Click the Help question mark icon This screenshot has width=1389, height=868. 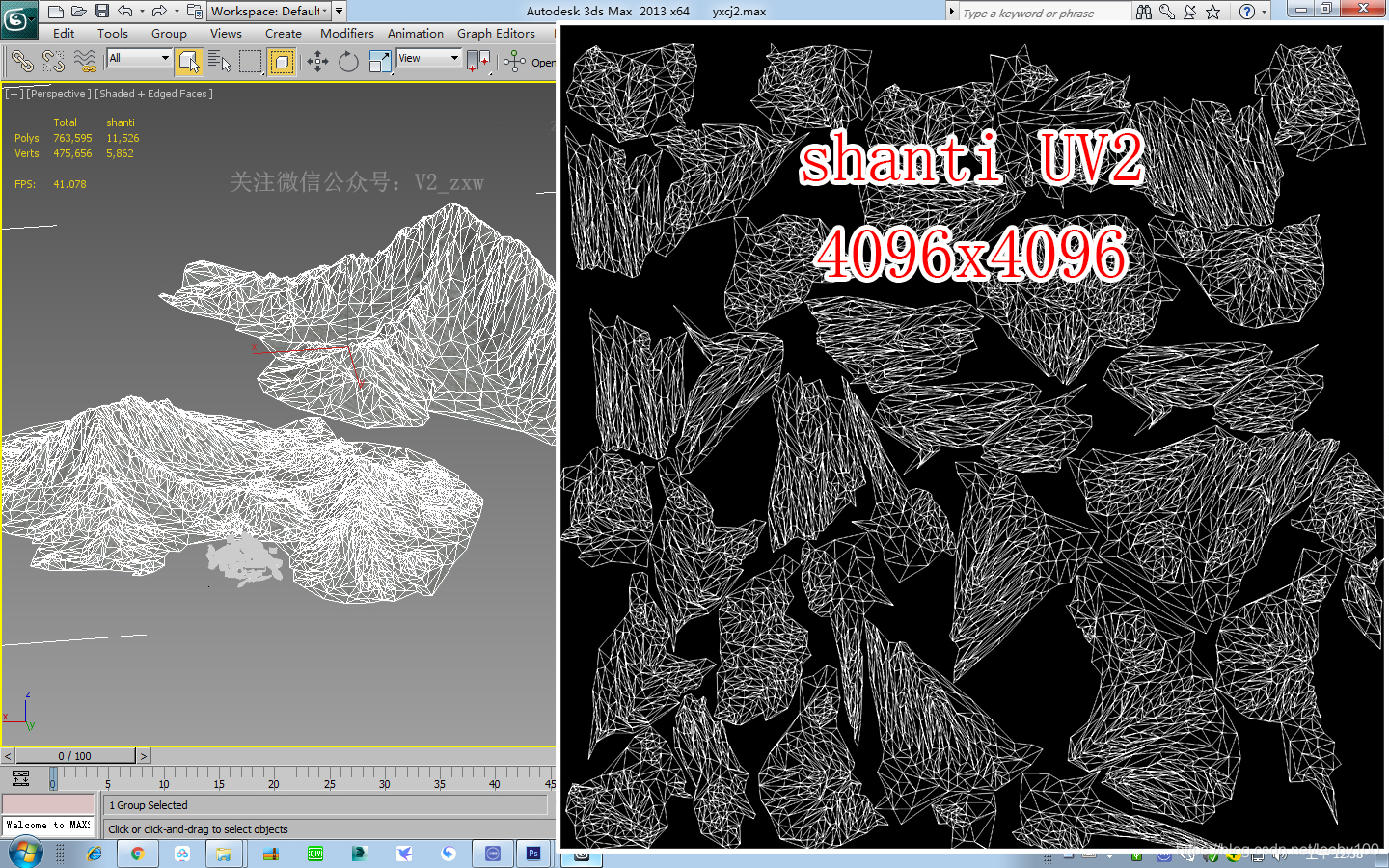click(x=1247, y=12)
